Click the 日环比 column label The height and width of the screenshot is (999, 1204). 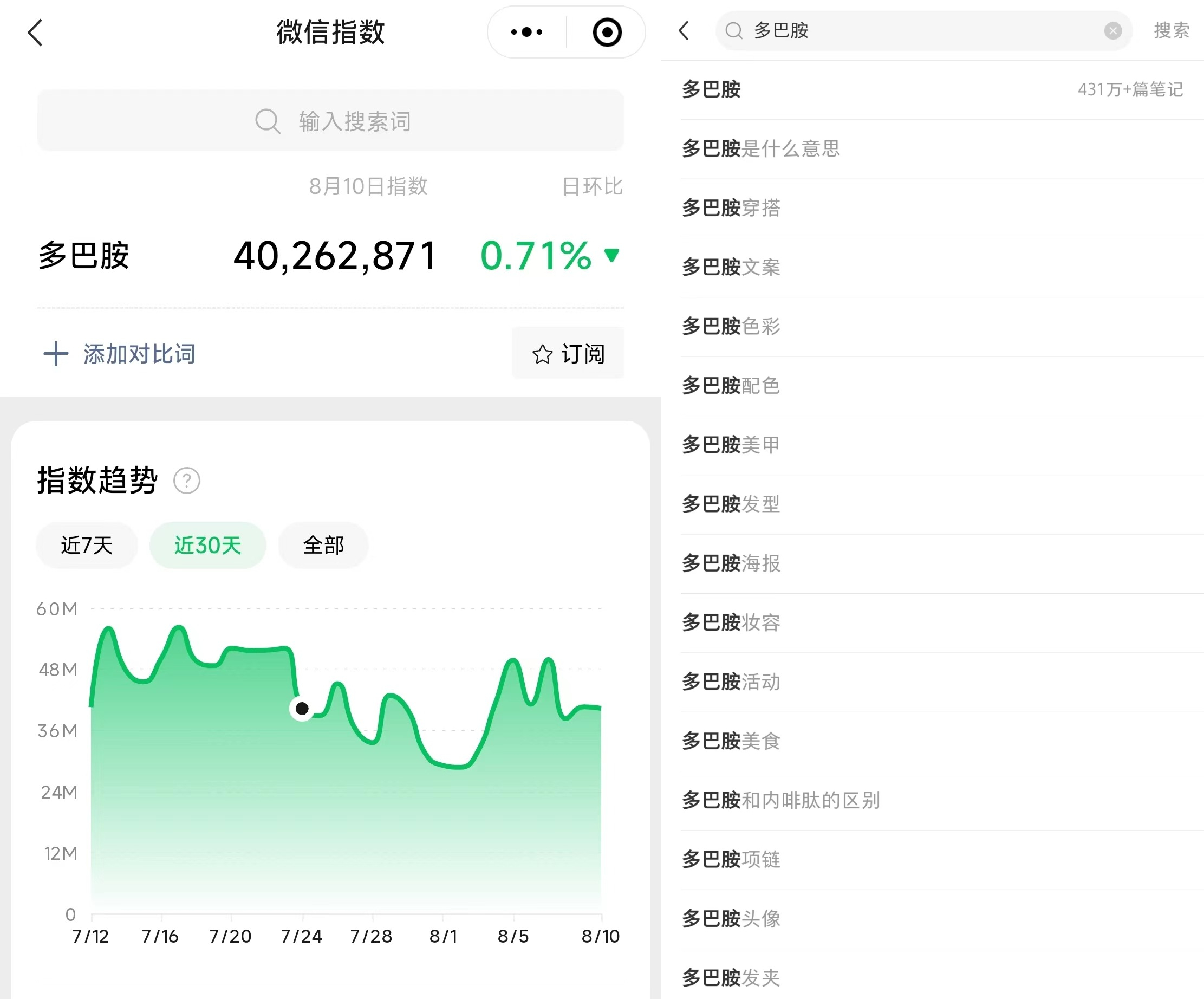[593, 186]
